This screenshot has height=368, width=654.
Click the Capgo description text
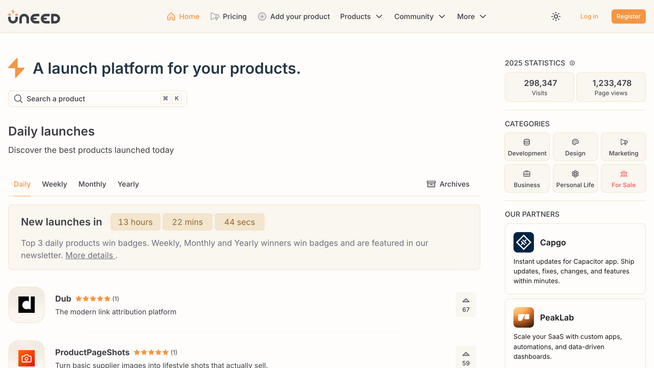click(x=574, y=271)
